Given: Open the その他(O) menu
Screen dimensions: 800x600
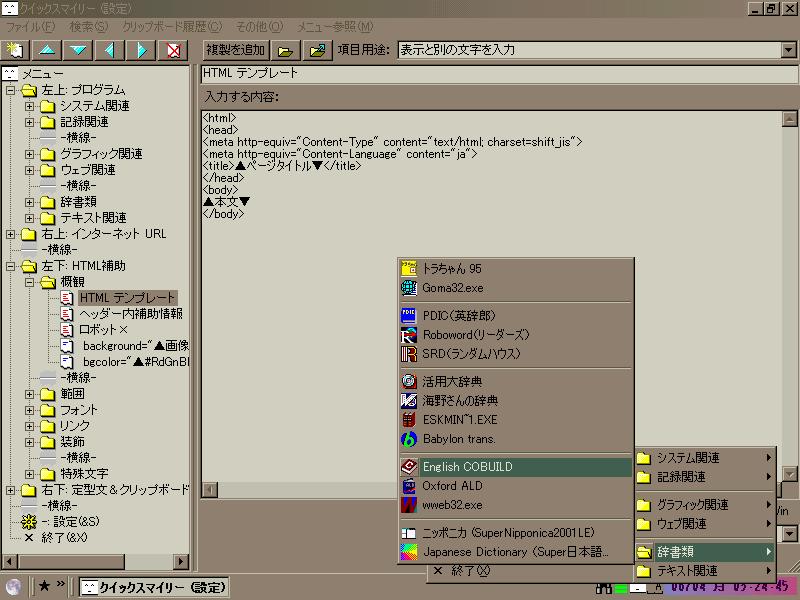Looking at the screenshot, I should [x=259, y=27].
